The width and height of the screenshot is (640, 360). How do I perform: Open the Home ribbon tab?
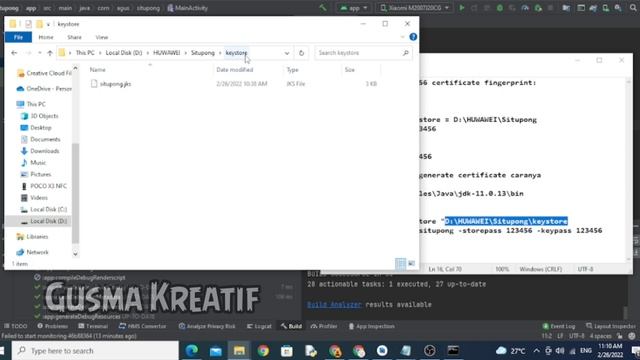pyautogui.click(x=46, y=37)
